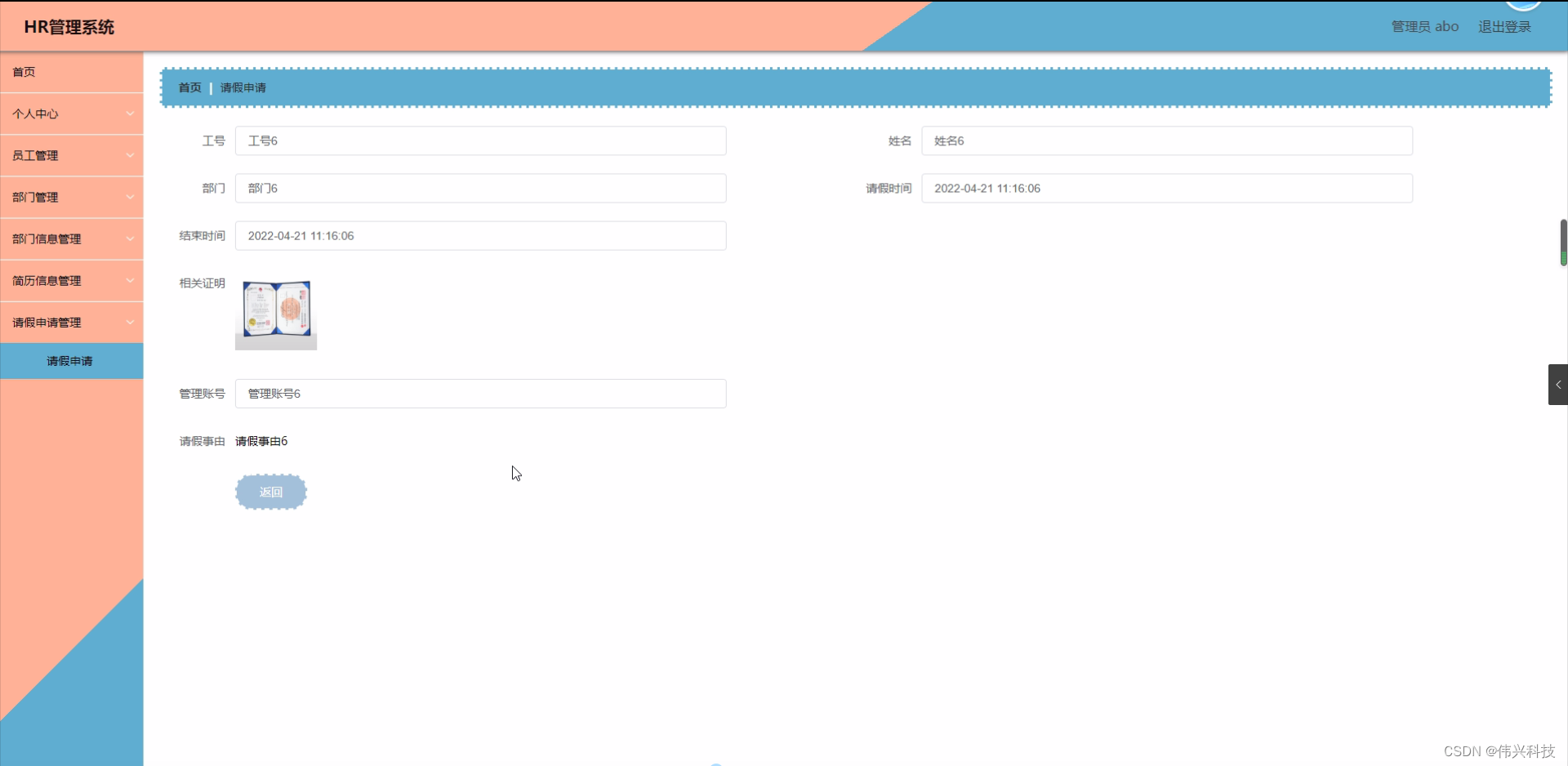The image size is (1568, 766).
Task: Expand the 员工管理 sidebar section
Action: click(72, 155)
